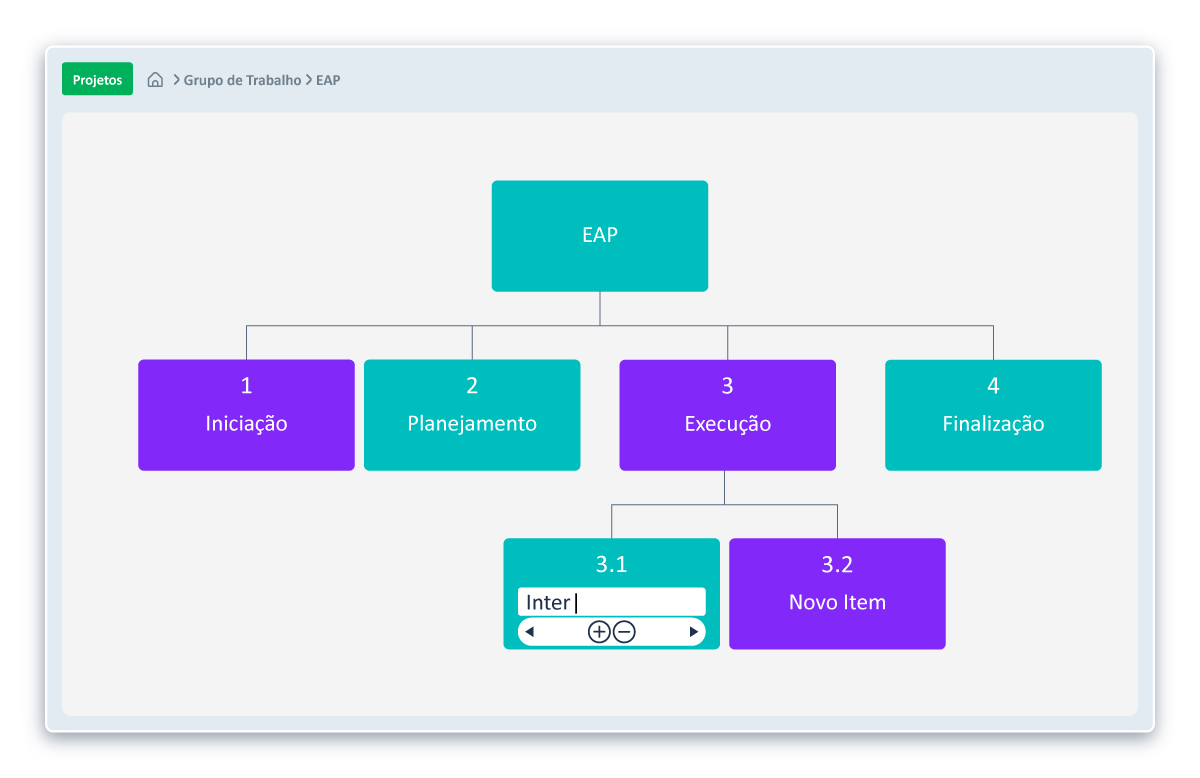
Task: Select node 3 Execução
Action: click(728, 415)
